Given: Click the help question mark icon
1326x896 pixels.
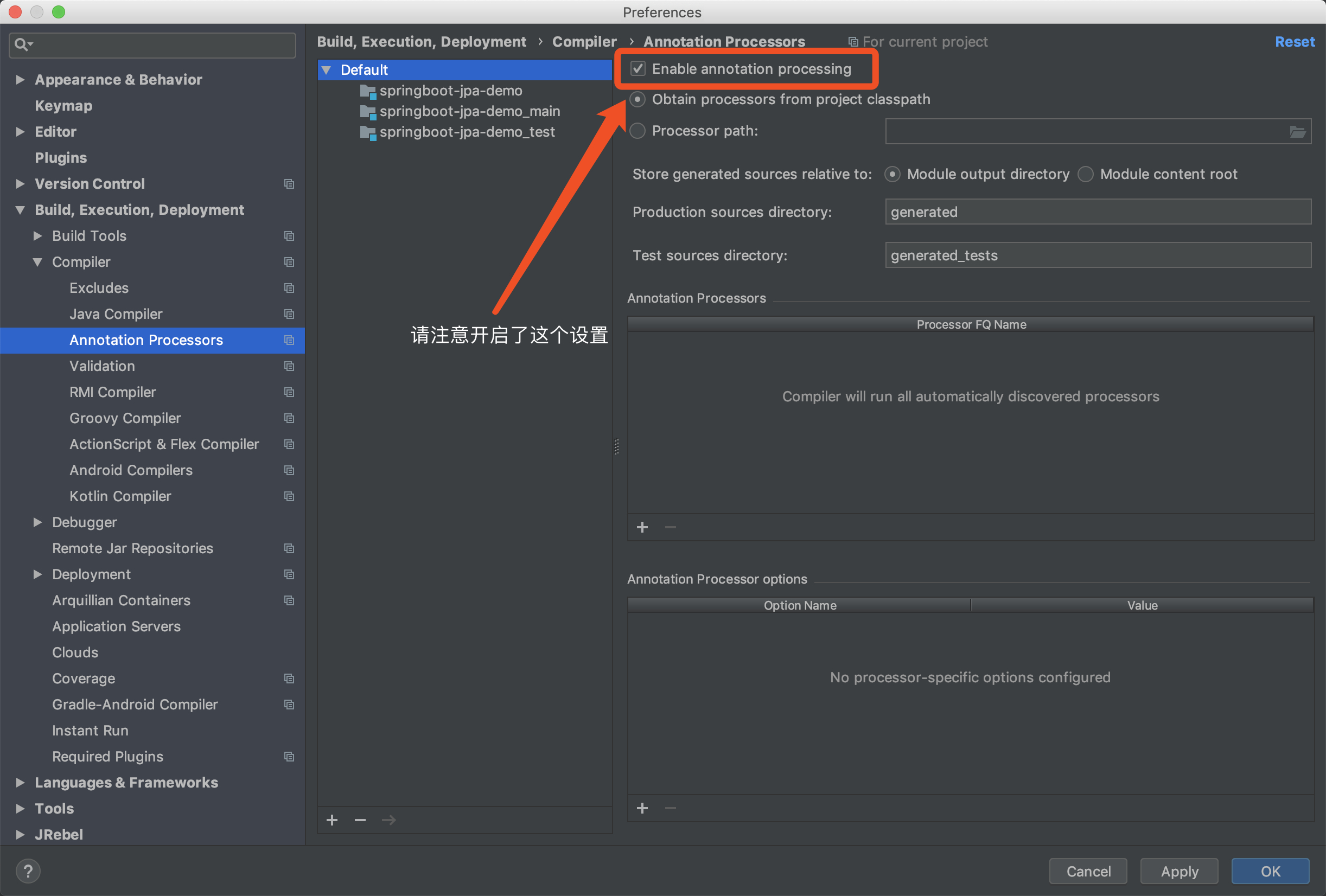Looking at the screenshot, I should (28, 871).
